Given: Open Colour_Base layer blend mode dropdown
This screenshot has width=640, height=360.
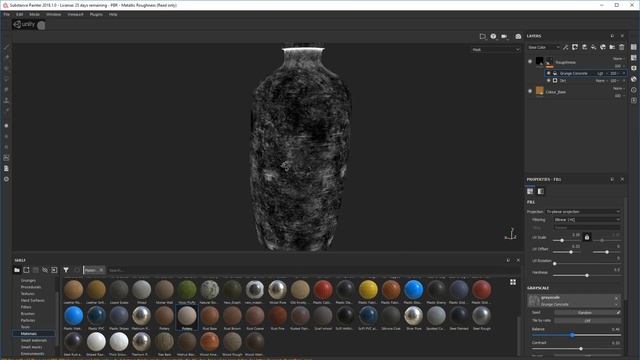Looking at the screenshot, I should [618, 89].
